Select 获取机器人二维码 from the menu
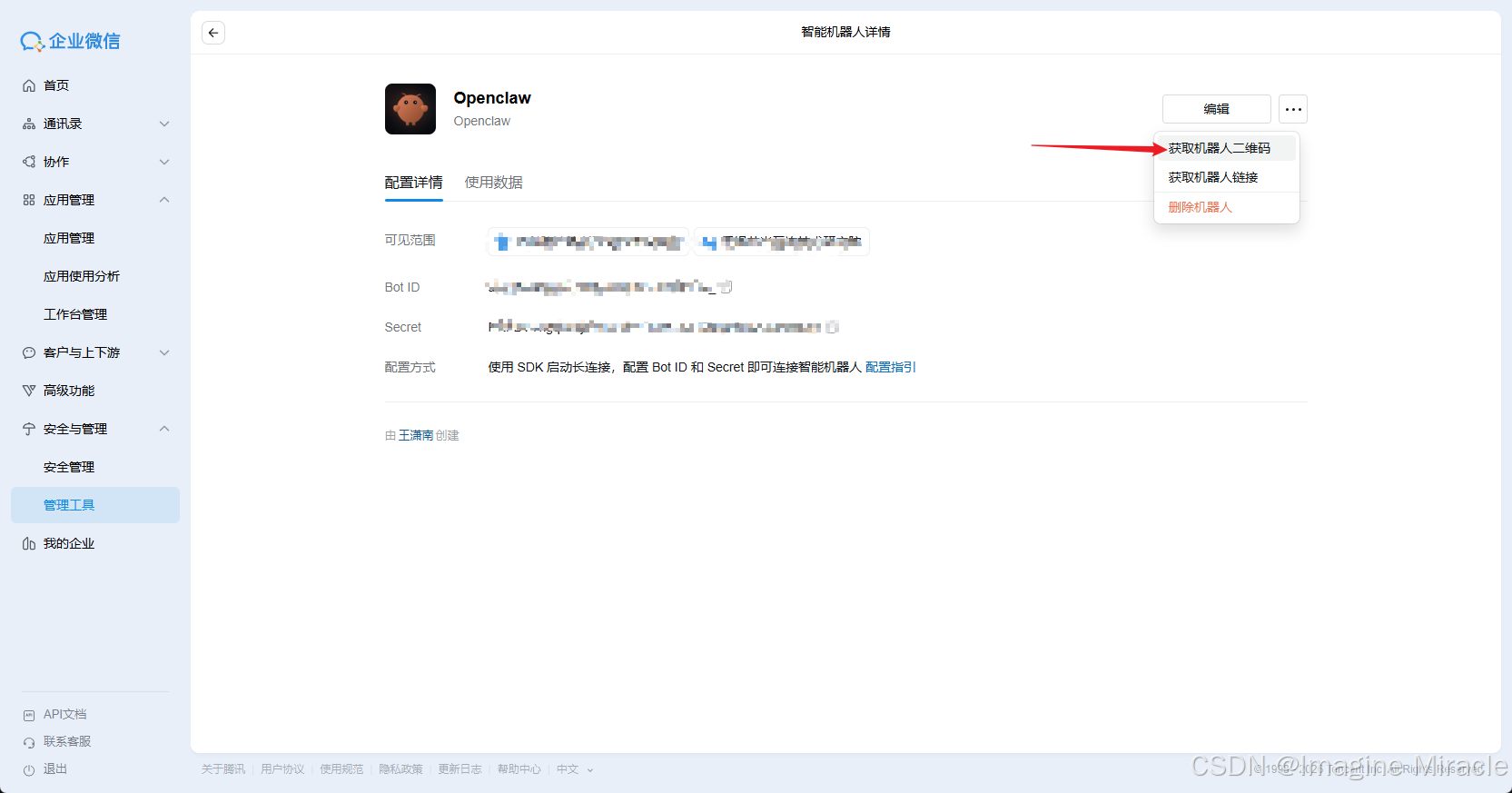The image size is (1512, 793). 1227,148
